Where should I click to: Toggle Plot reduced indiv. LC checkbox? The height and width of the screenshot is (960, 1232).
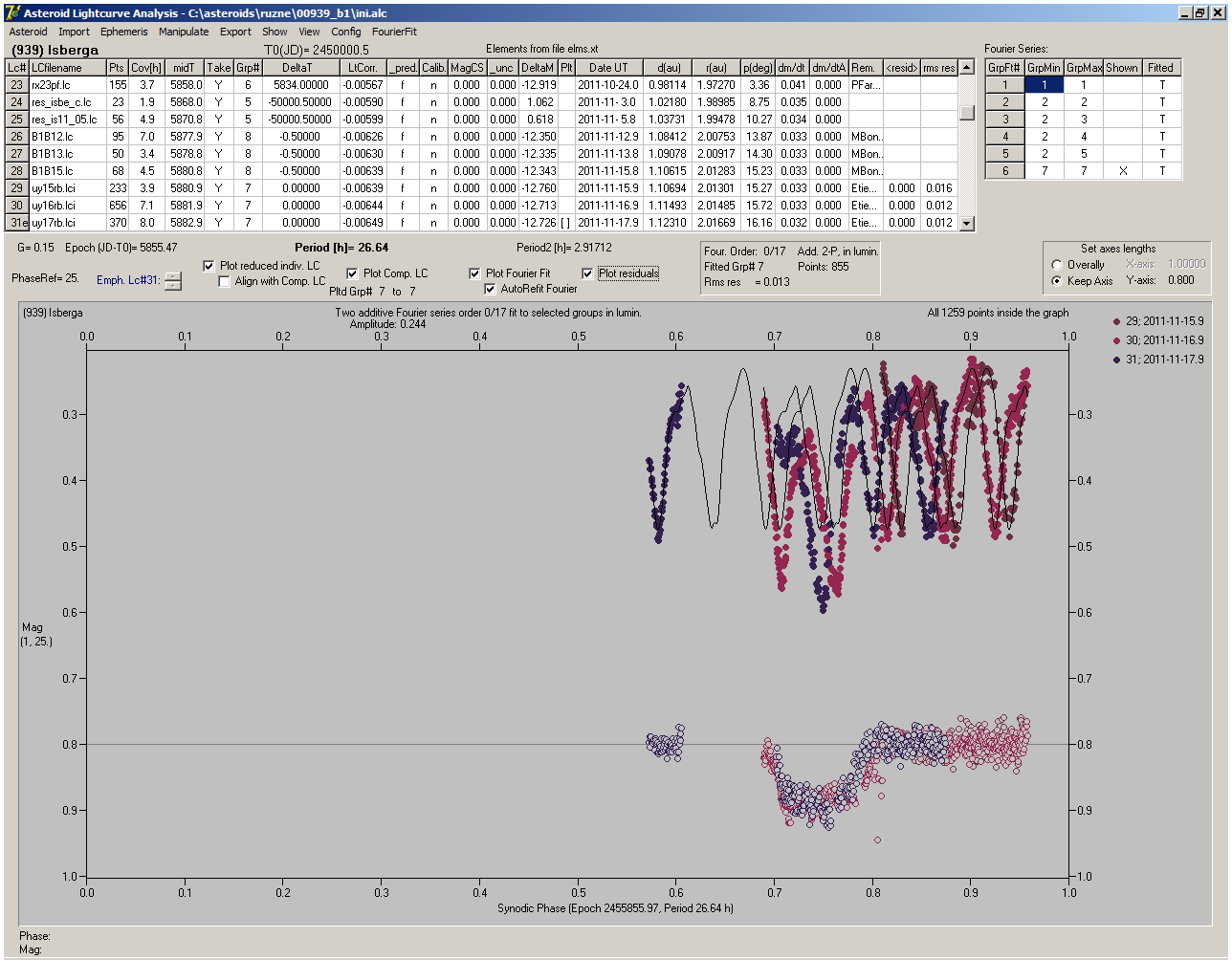(209, 266)
